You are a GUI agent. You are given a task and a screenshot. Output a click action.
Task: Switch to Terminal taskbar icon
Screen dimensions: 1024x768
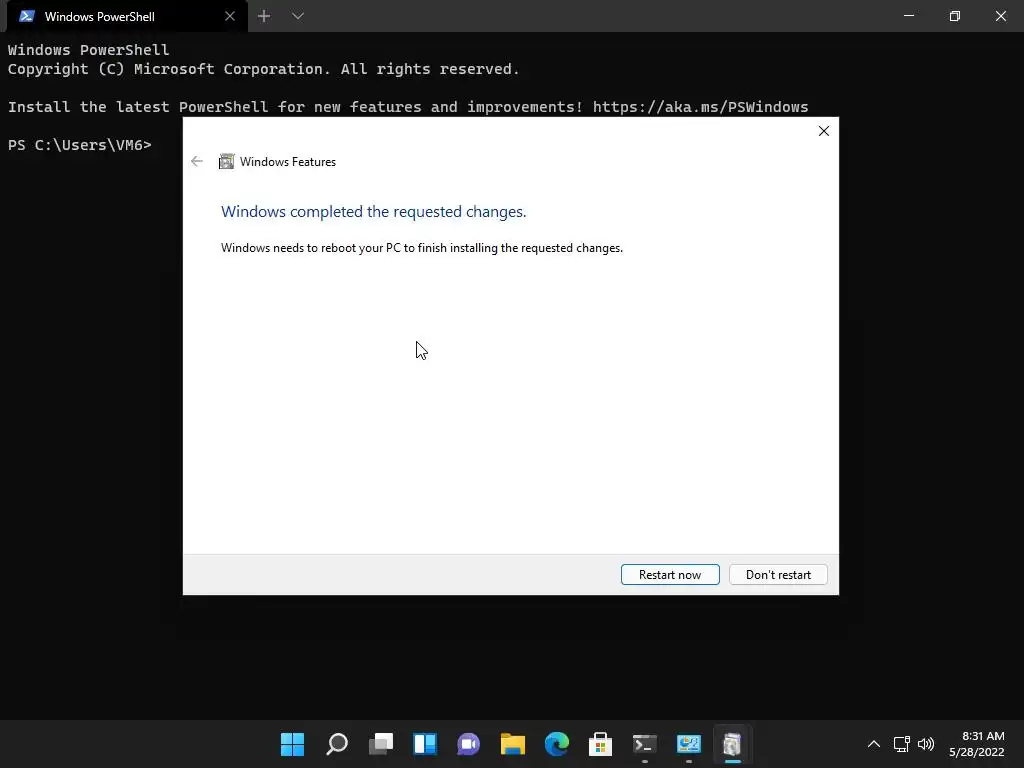pos(645,744)
